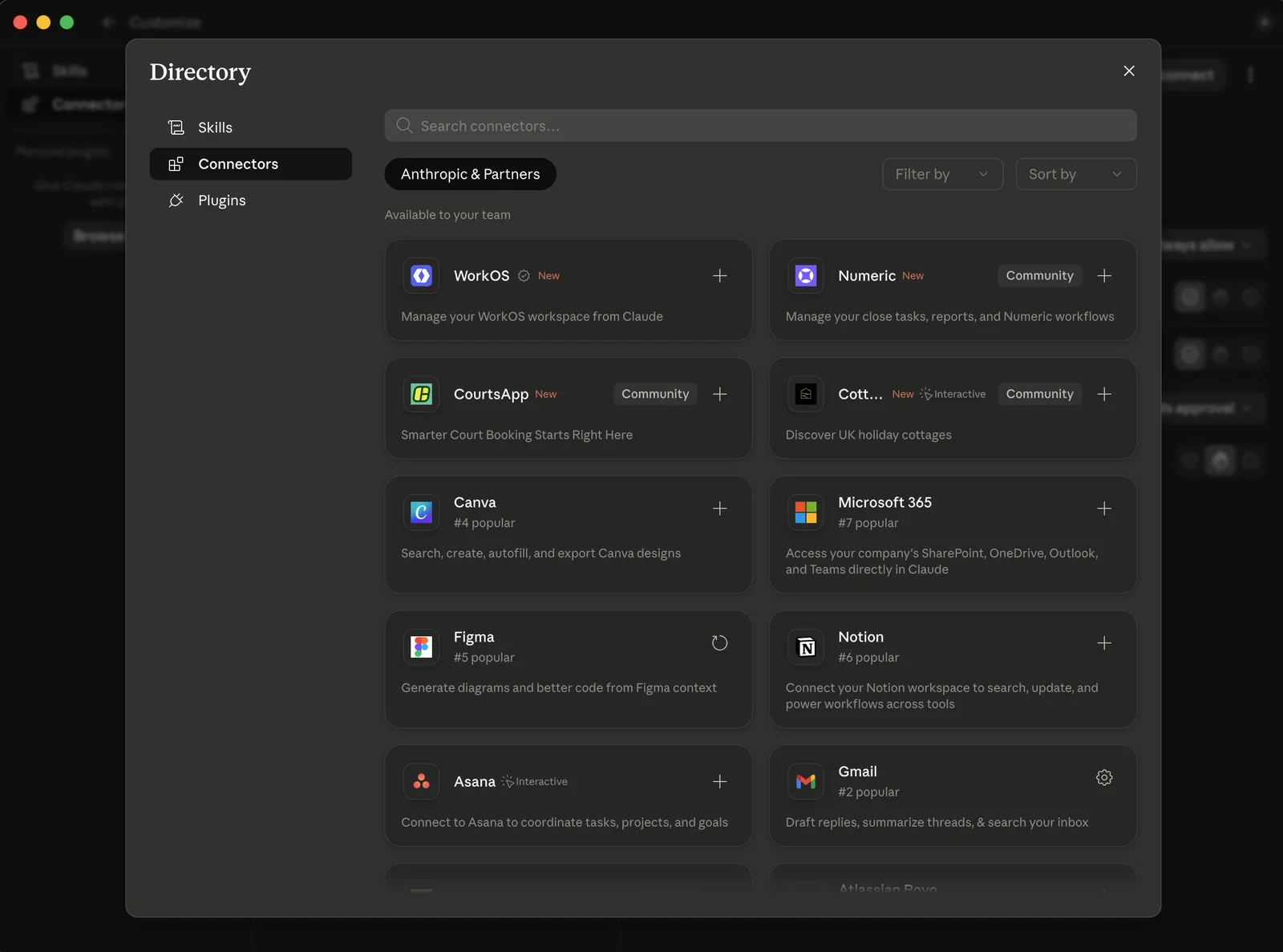Click the Gmail logo icon
This screenshot has height=952, width=1283.
805,781
